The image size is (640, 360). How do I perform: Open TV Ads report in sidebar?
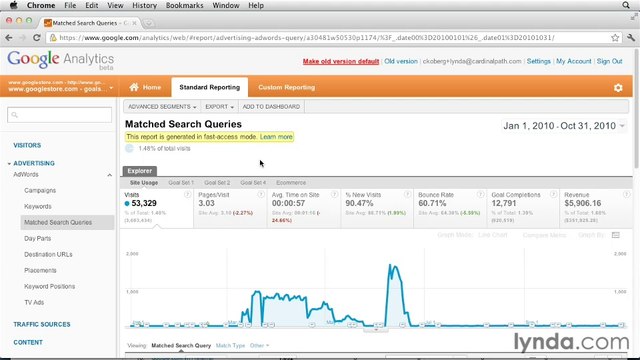click(34, 302)
